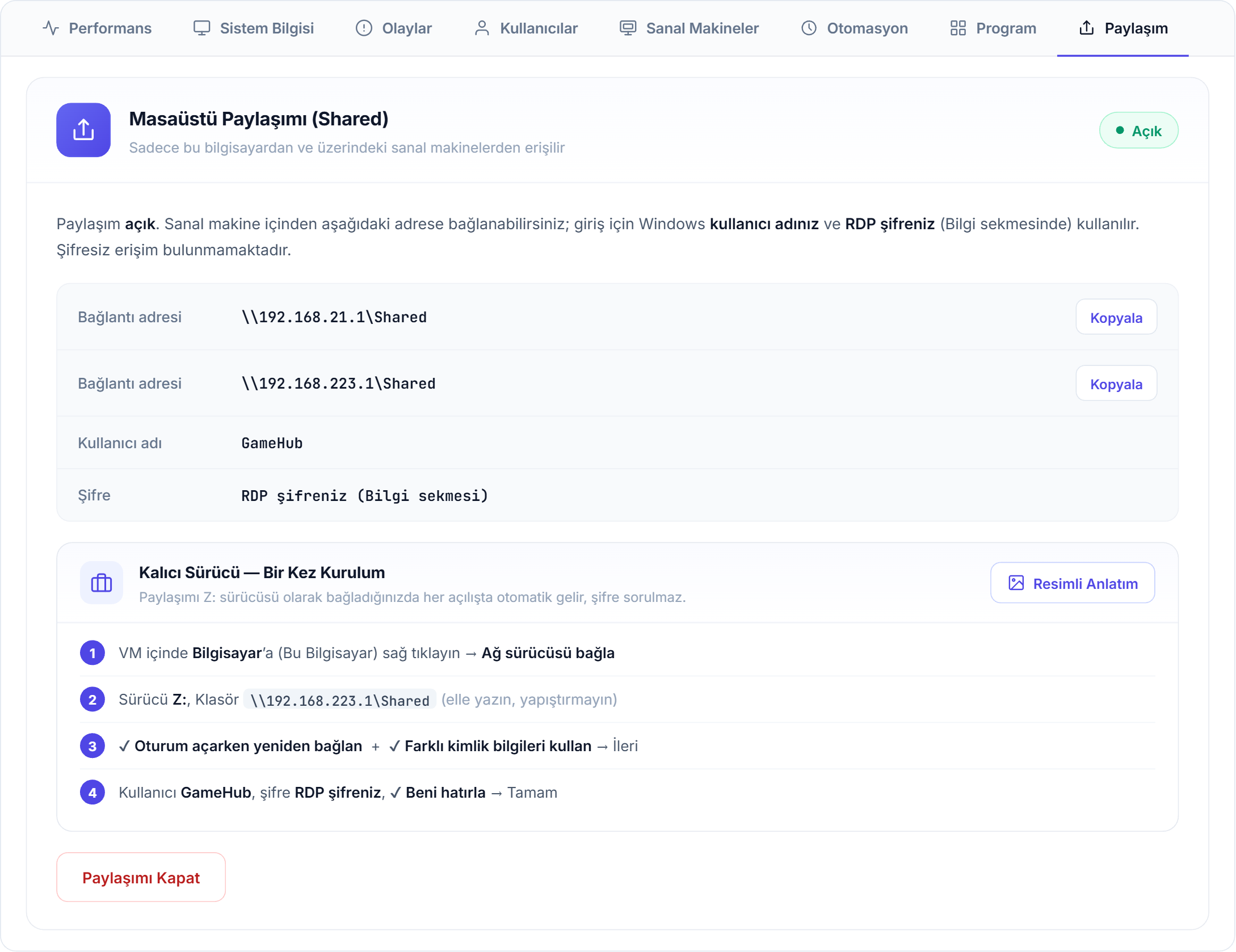Click the Farklı kimlik bilgileri kullan text
Screen dimensions: 1236x952
pyautogui.click(x=498, y=746)
